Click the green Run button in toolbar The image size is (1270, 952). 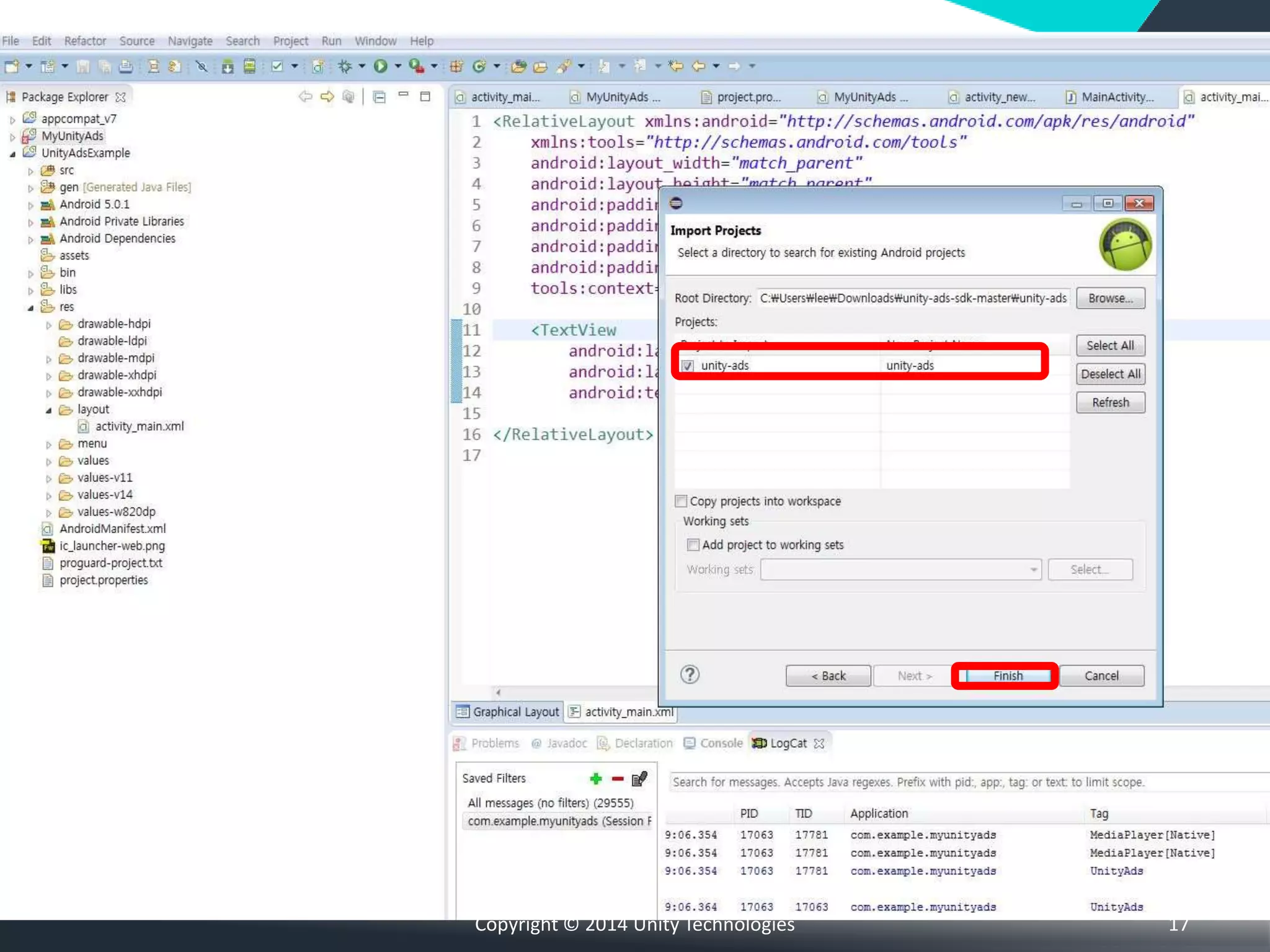coord(380,66)
